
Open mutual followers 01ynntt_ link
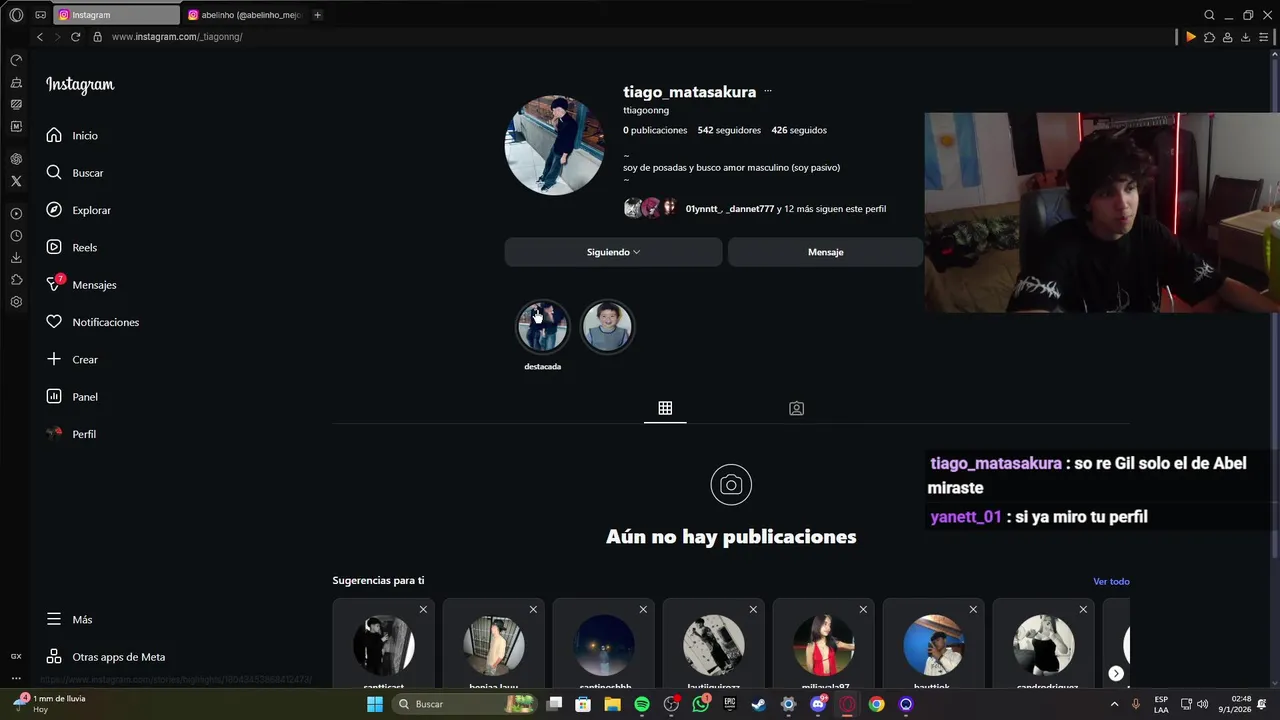703,209
